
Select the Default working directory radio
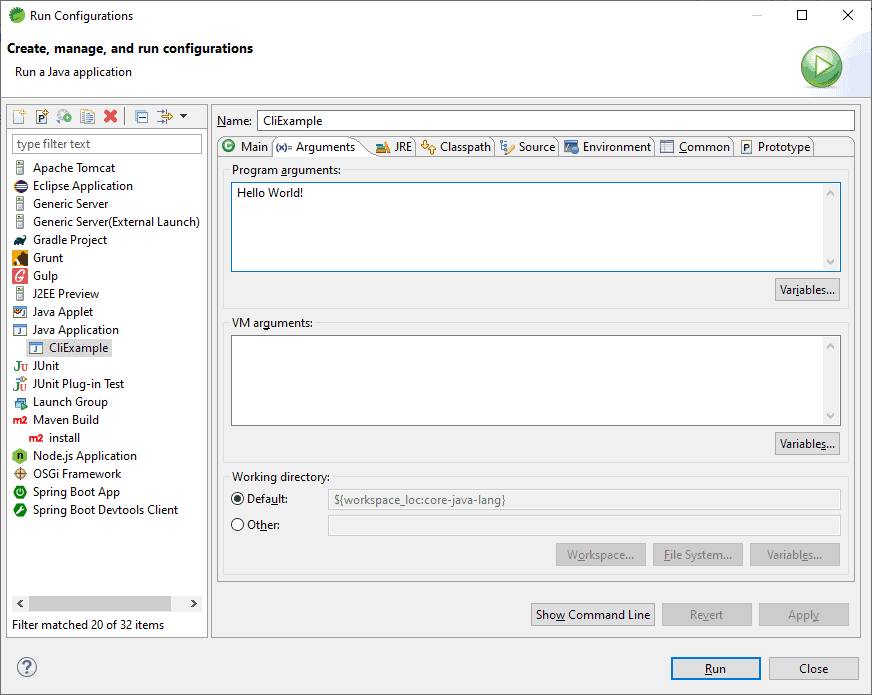[x=238, y=499]
